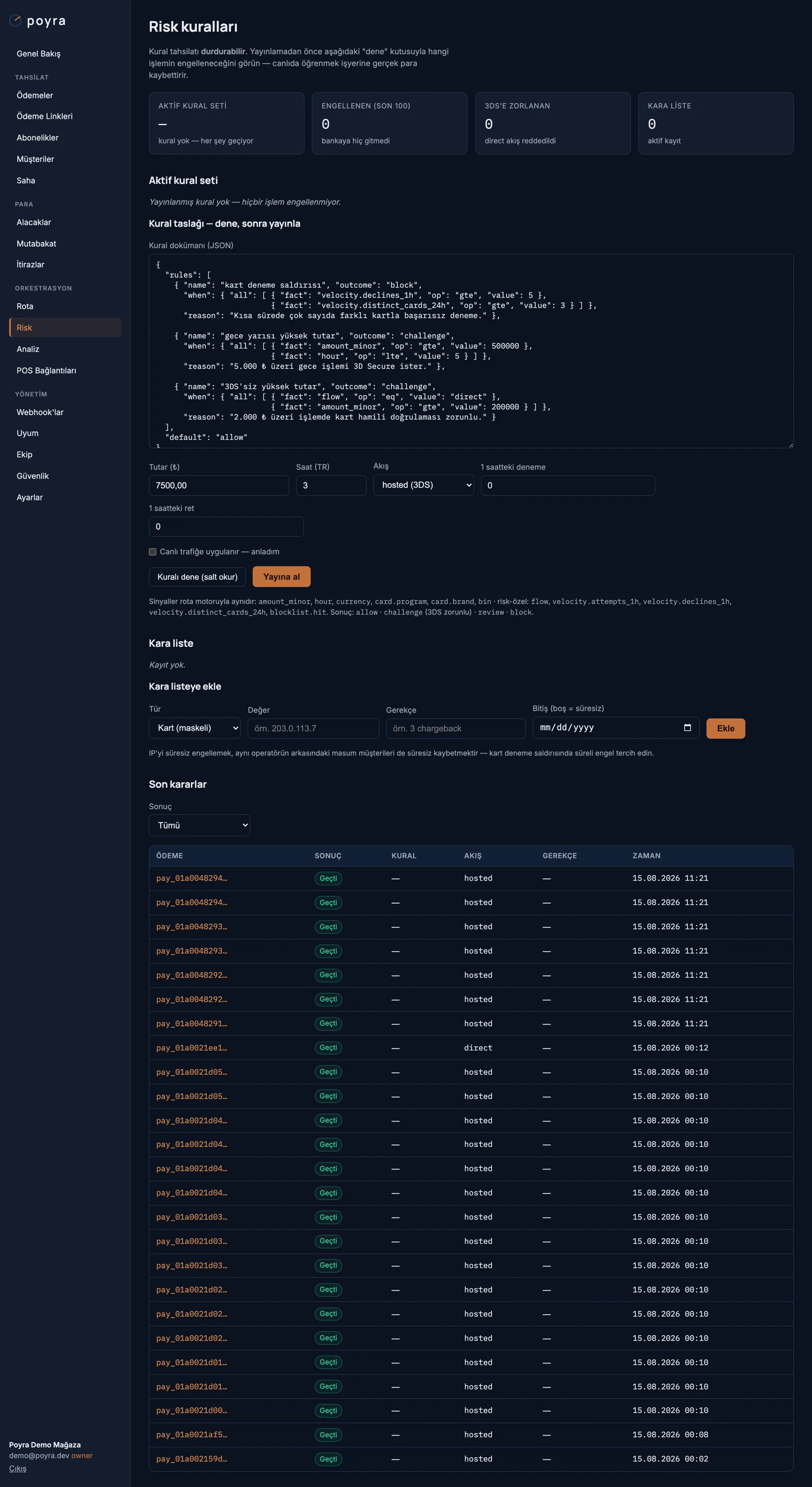Open payment pay_01a0021d00… link
This screenshot has width=812, height=1487.
[x=192, y=1410]
